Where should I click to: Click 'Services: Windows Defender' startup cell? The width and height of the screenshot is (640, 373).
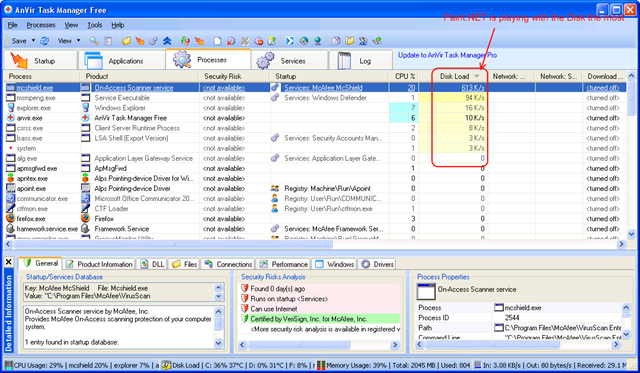pos(325,98)
